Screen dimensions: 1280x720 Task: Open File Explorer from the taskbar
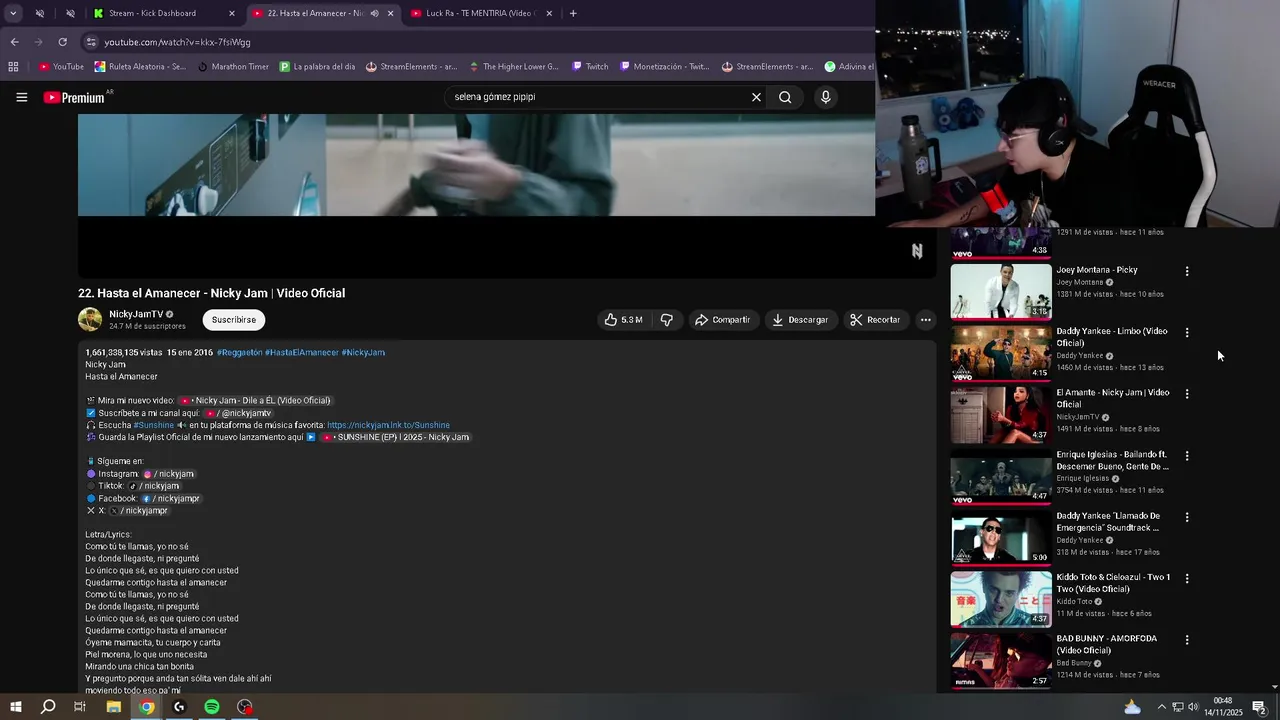pos(114,707)
